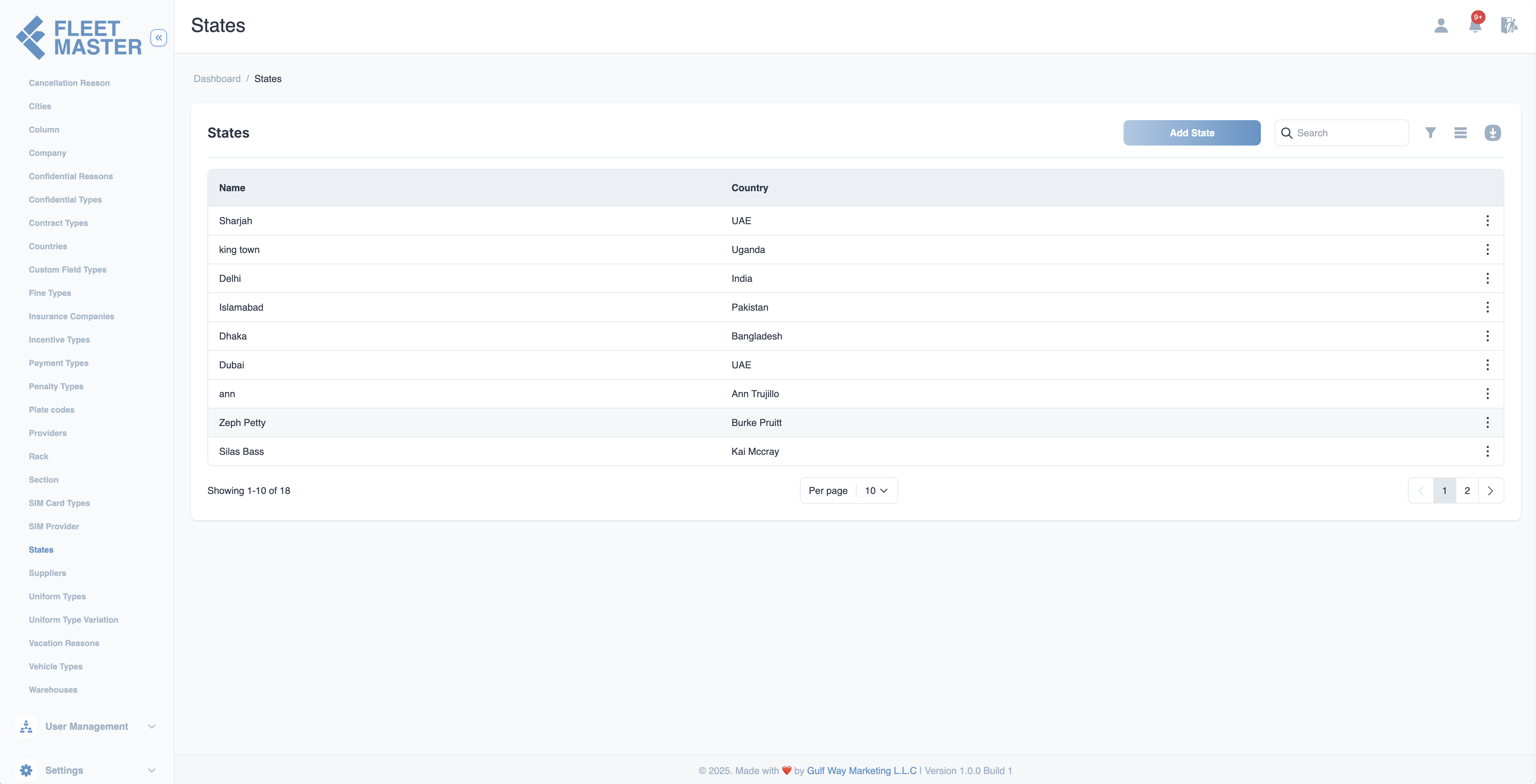Click the Name column header
The height and width of the screenshot is (784, 1536).
pos(232,188)
